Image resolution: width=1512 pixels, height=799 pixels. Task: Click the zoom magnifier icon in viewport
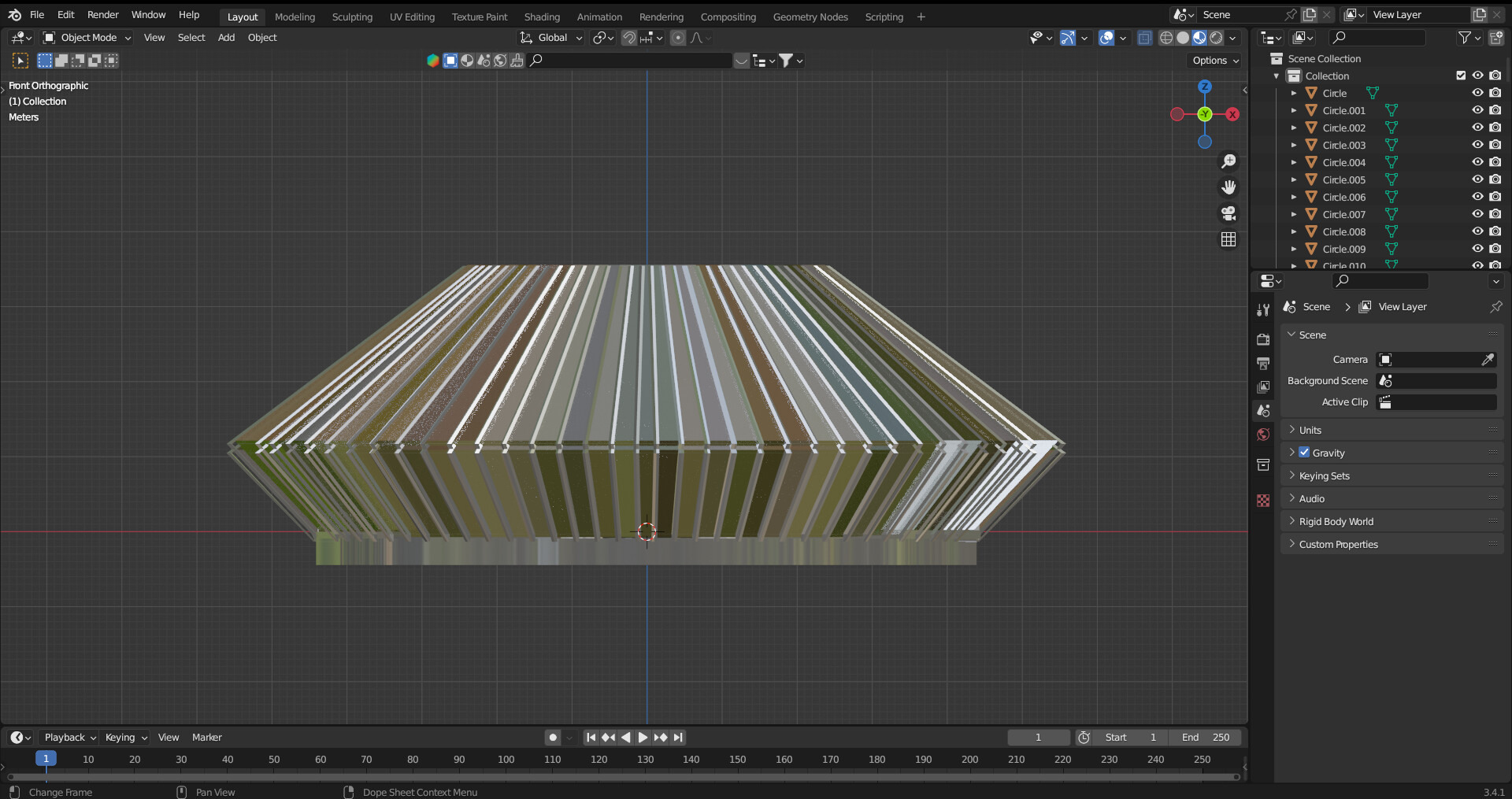1228,161
